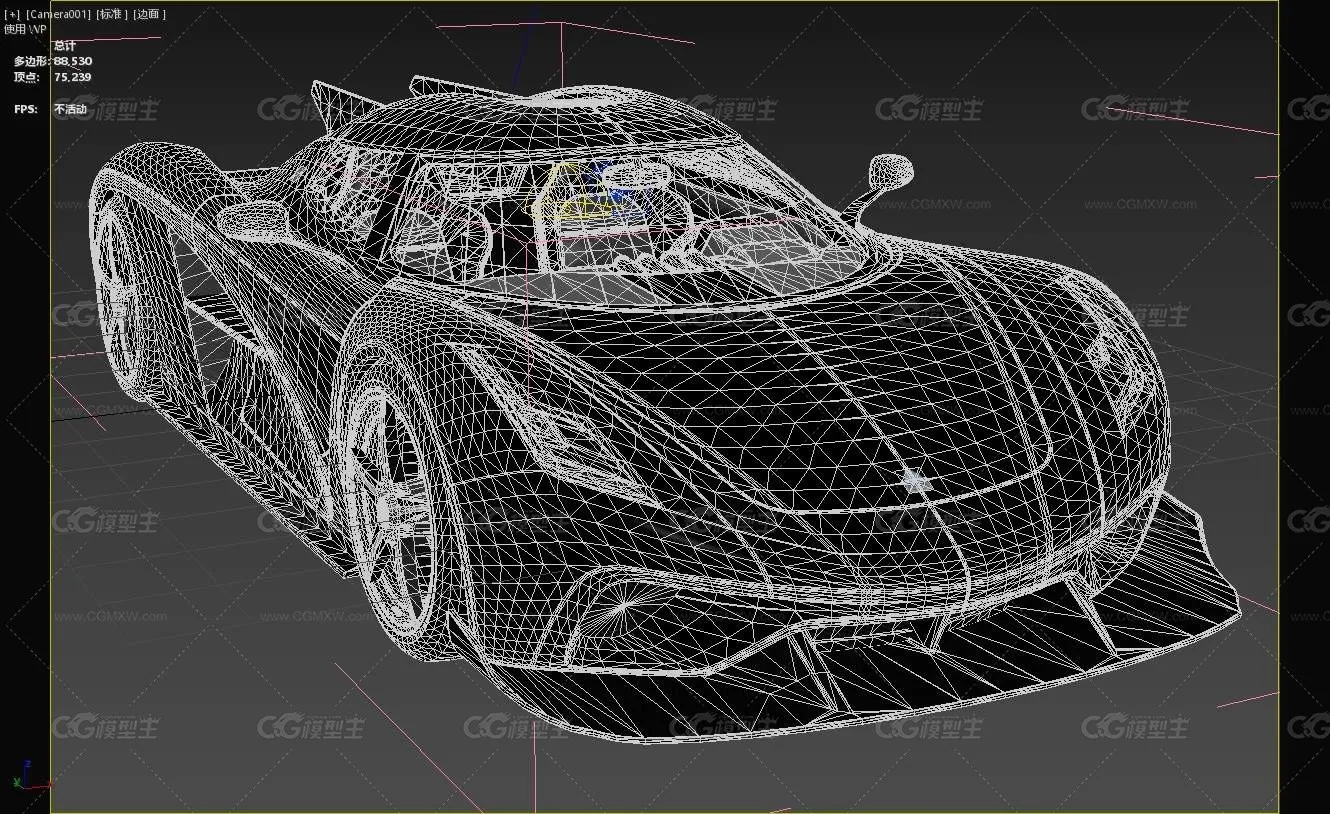Open the [边面] edged faces display menu
Viewport: 1330px width, 814px height.
150,14
